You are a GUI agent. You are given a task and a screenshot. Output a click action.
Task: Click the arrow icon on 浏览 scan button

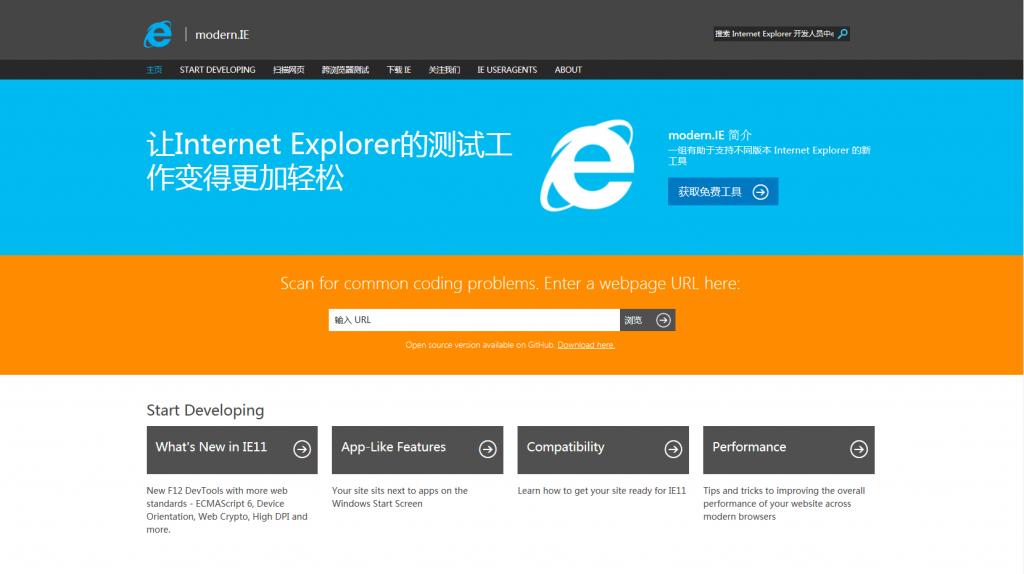click(664, 320)
